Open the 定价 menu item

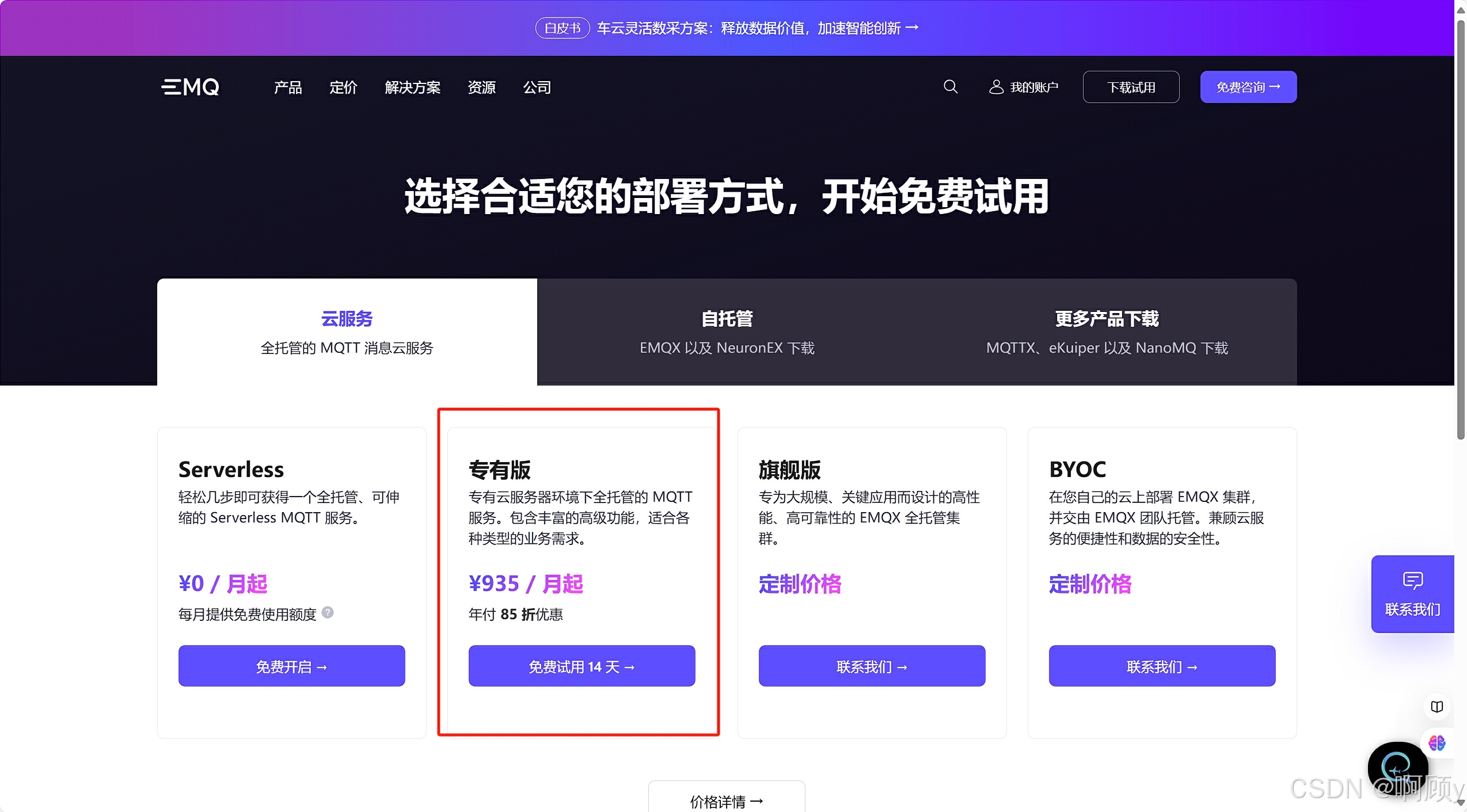point(343,87)
